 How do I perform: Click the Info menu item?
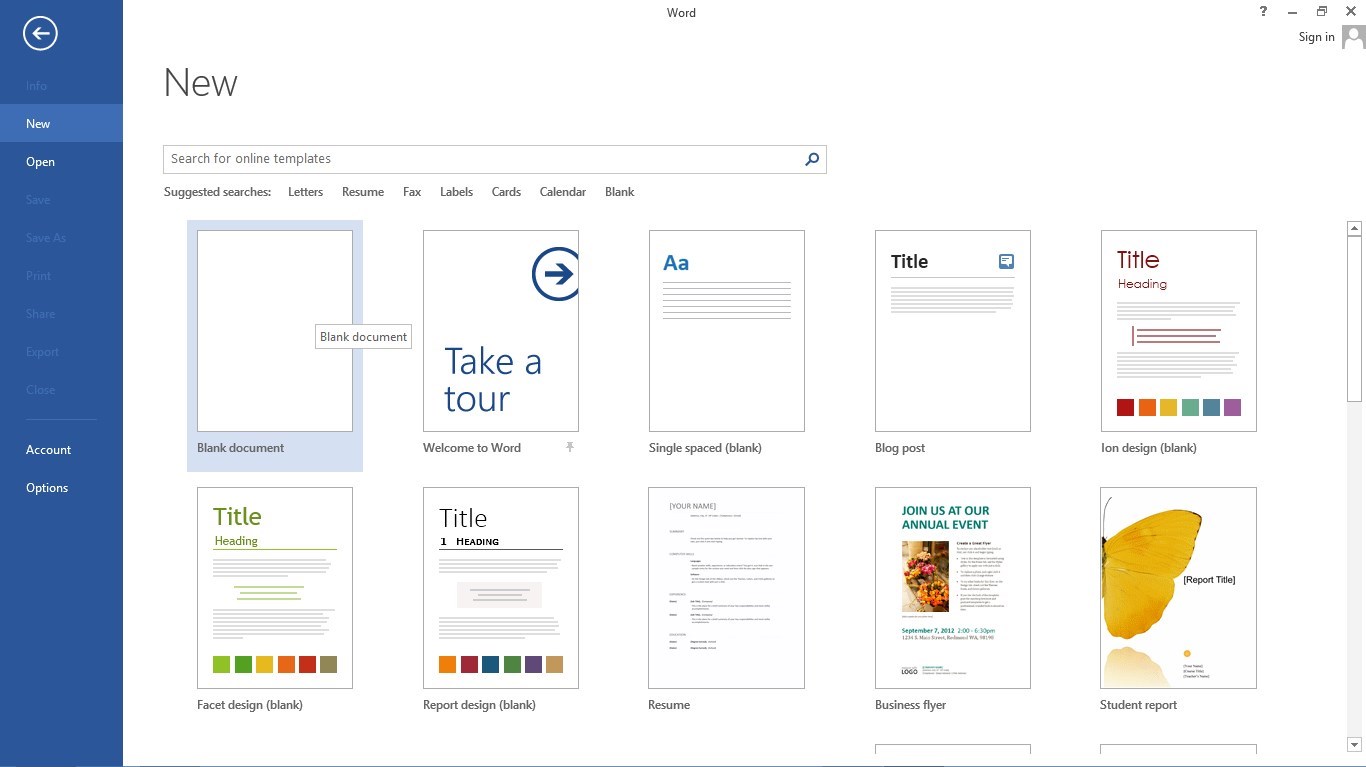pyautogui.click(x=61, y=86)
